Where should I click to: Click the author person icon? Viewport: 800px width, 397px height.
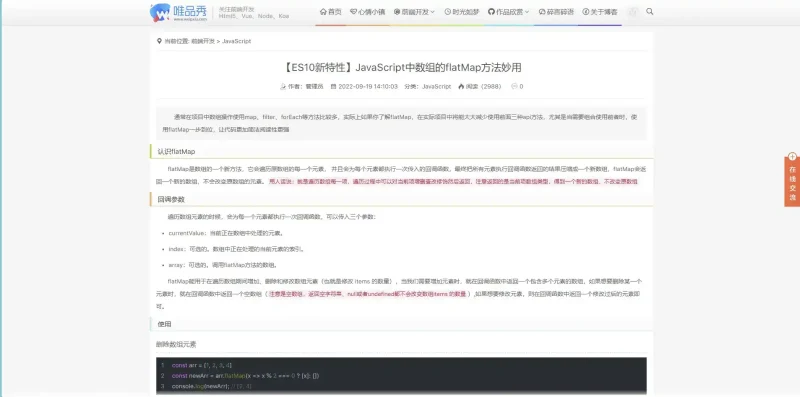(x=283, y=87)
